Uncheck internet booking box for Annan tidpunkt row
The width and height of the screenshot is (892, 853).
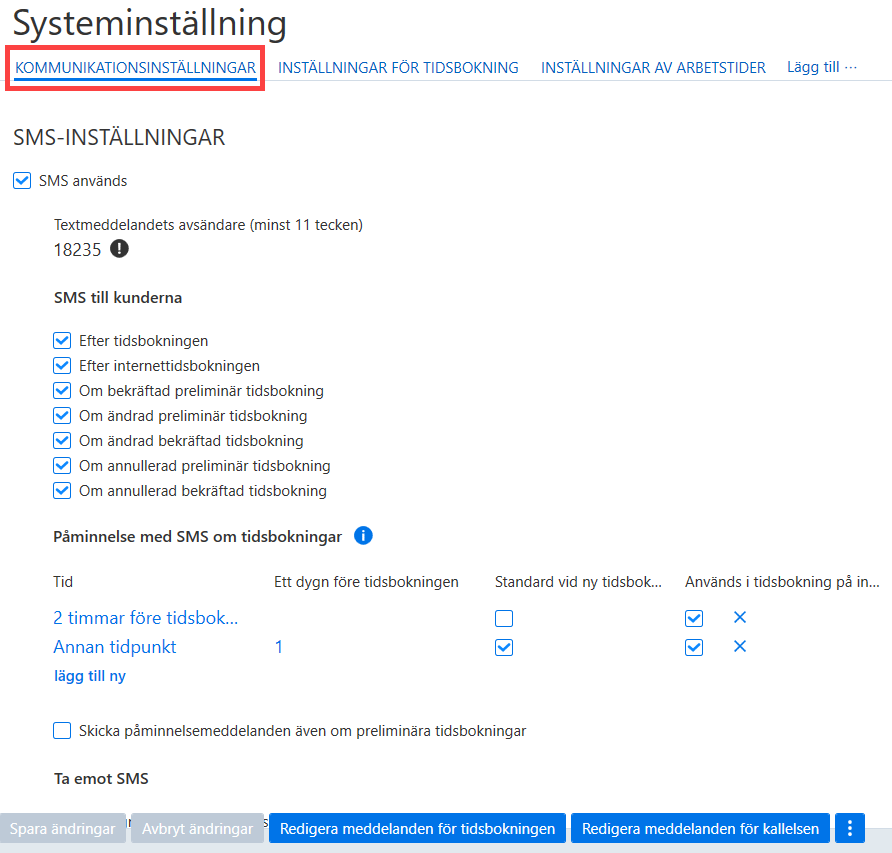pyautogui.click(x=694, y=648)
